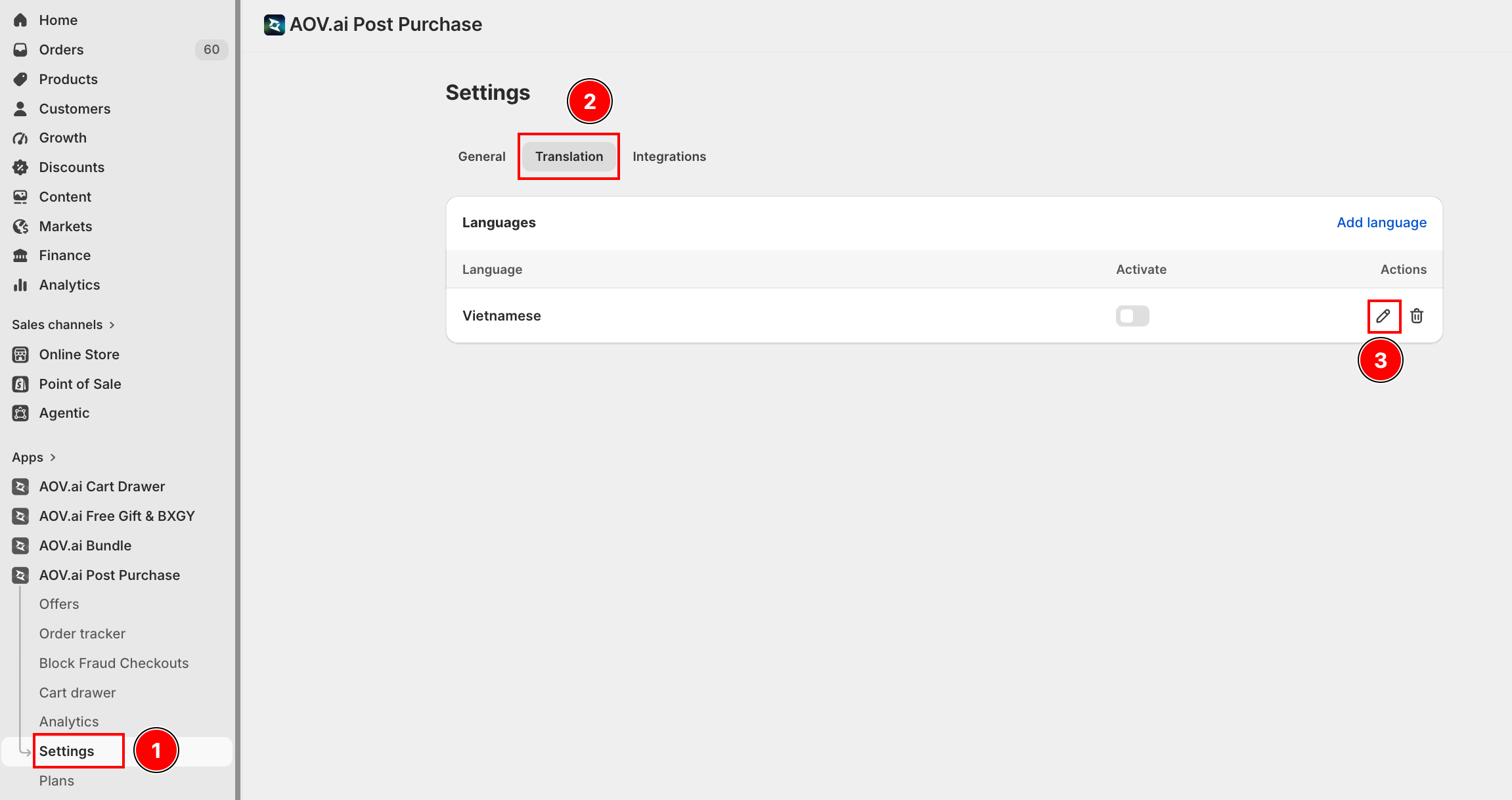The image size is (1512, 800).
Task: Open the Order tracker submenu item
Action: pos(82,634)
